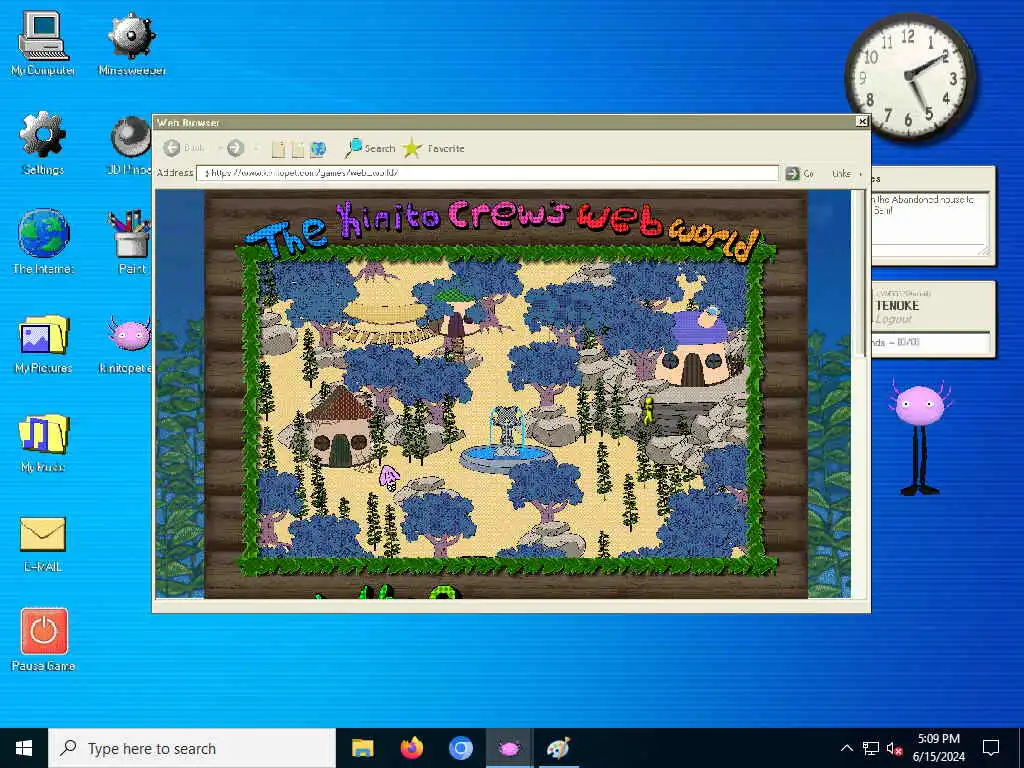This screenshot has height=768, width=1024.
Task: Click the purple-roofed house on the map
Action: coord(696,346)
